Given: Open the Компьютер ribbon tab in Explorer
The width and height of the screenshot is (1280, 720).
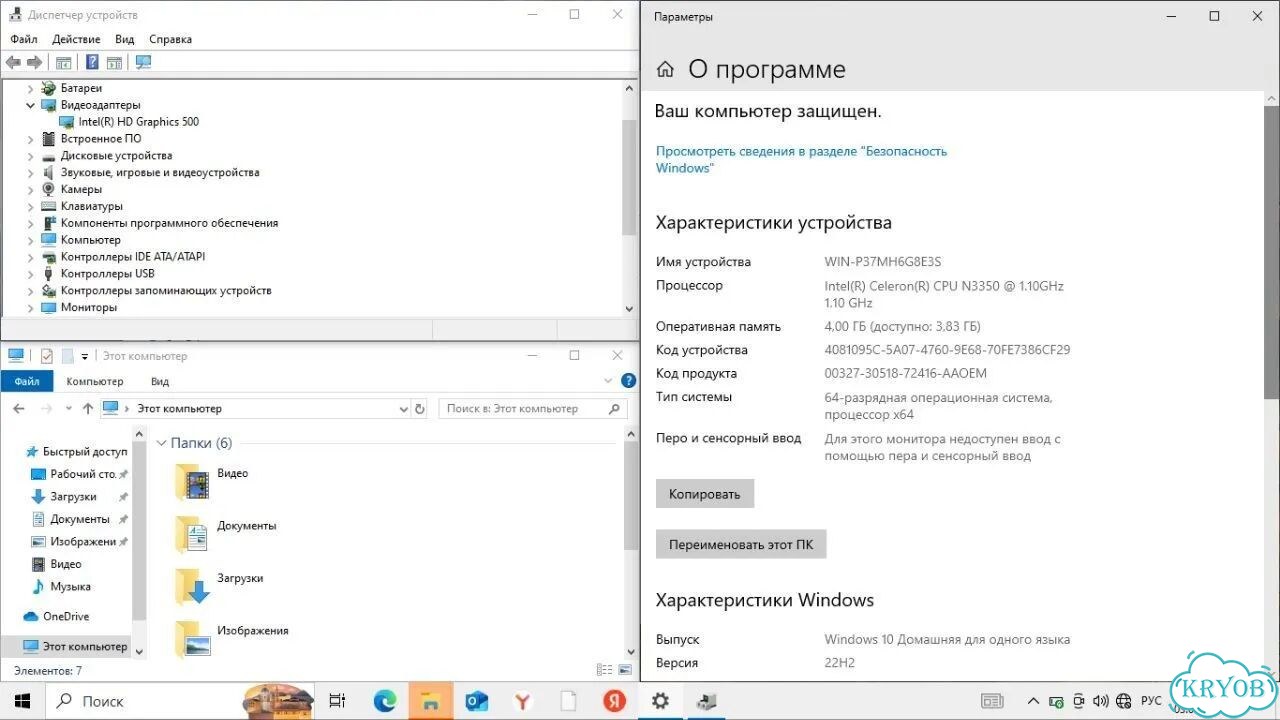Looking at the screenshot, I should [95, 381].
